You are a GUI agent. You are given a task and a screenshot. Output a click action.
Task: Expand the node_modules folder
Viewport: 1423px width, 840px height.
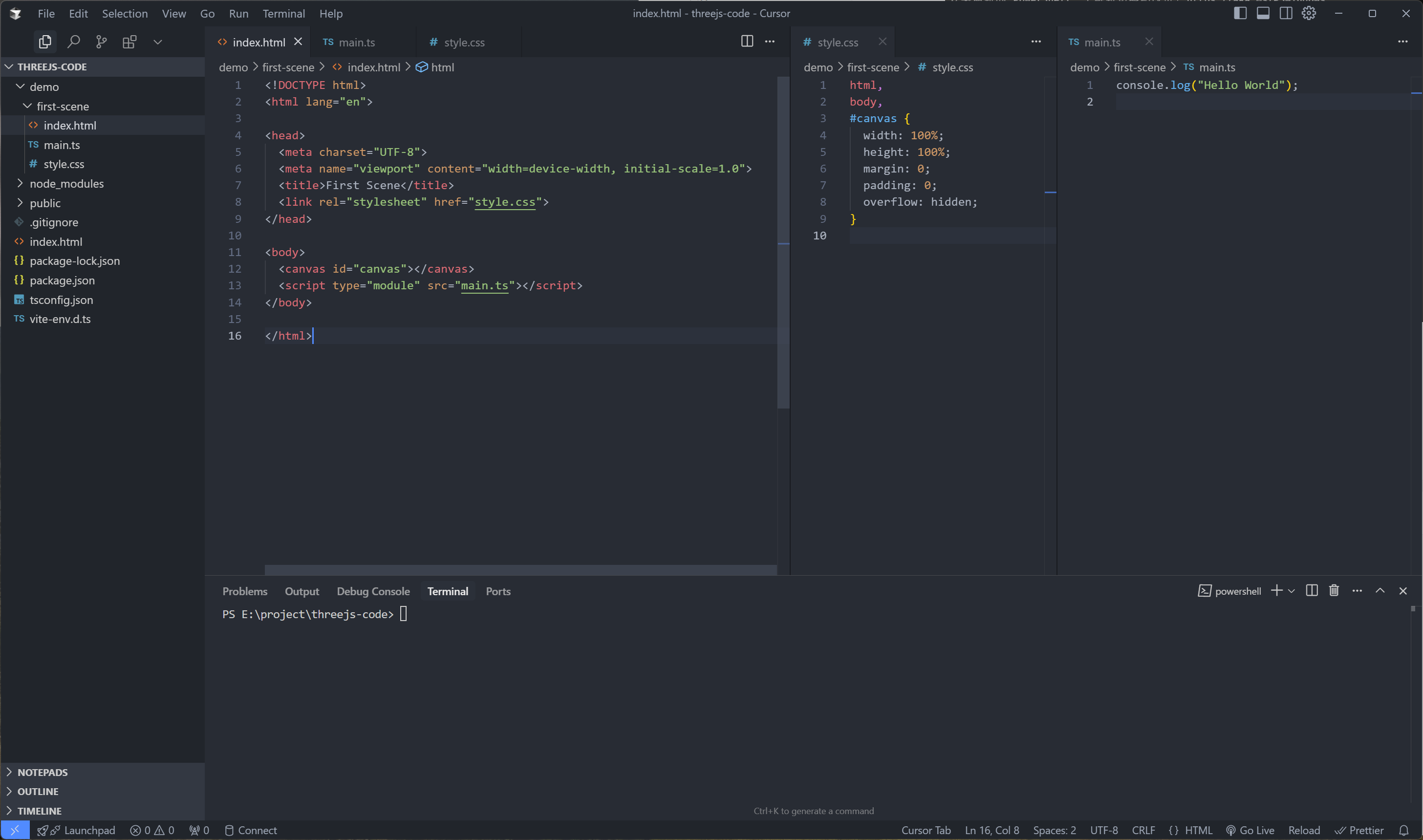(x=103, y=183)
